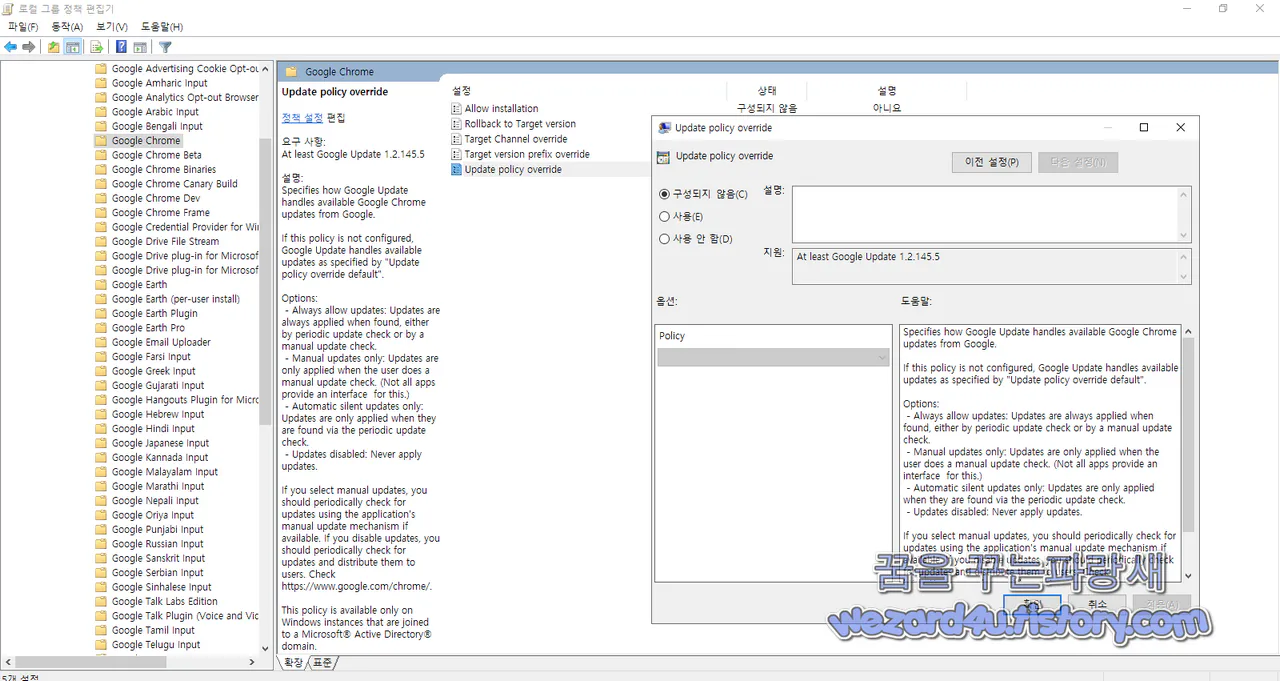Screen dimensions: 1280x681
Task: Click the Google Chrome folder icon in header
Action: tap(292, 72)
